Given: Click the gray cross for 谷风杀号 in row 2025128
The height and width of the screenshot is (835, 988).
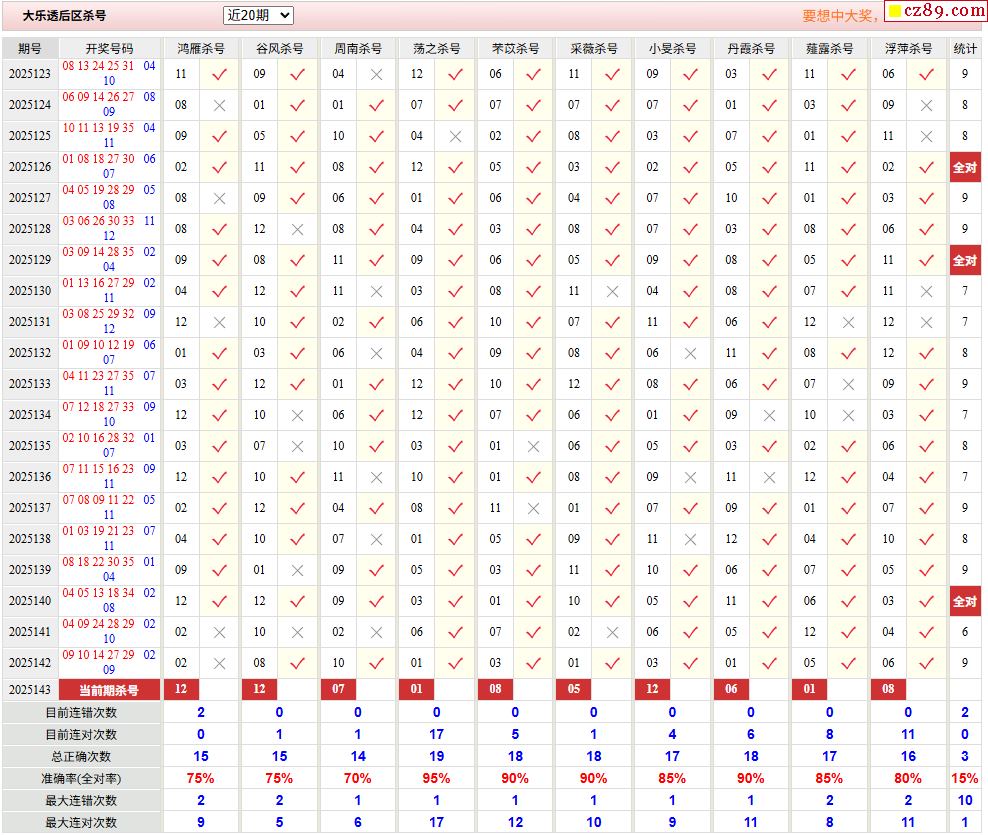Looking at the screenshot, I should click(x=297, y=229).
